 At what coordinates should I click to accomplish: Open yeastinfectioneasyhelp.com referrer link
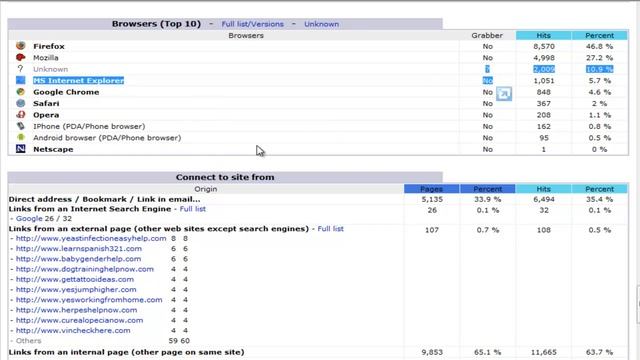click(x=91, y=238)
